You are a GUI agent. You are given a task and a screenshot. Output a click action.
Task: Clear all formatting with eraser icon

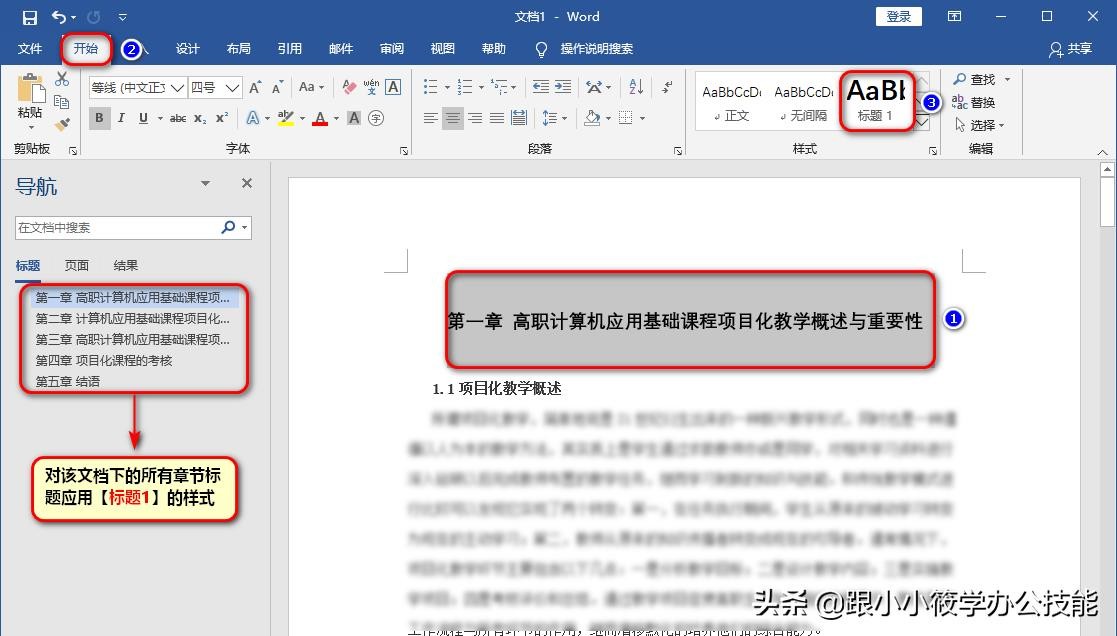point(349,87)
